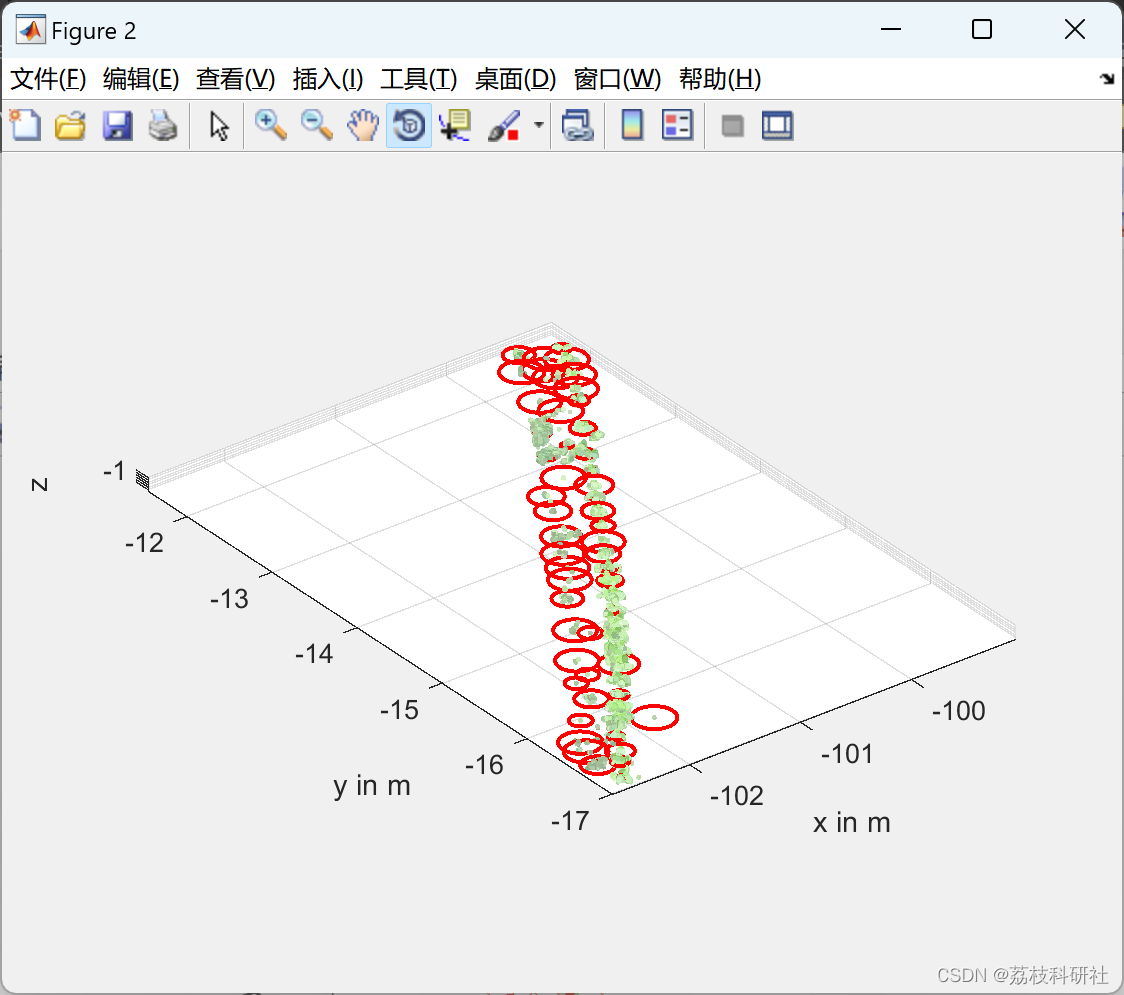Expand the Brush tool color dropdown arrow
The width and height of the screenshot is (1124, 995).
pos(539,126)
